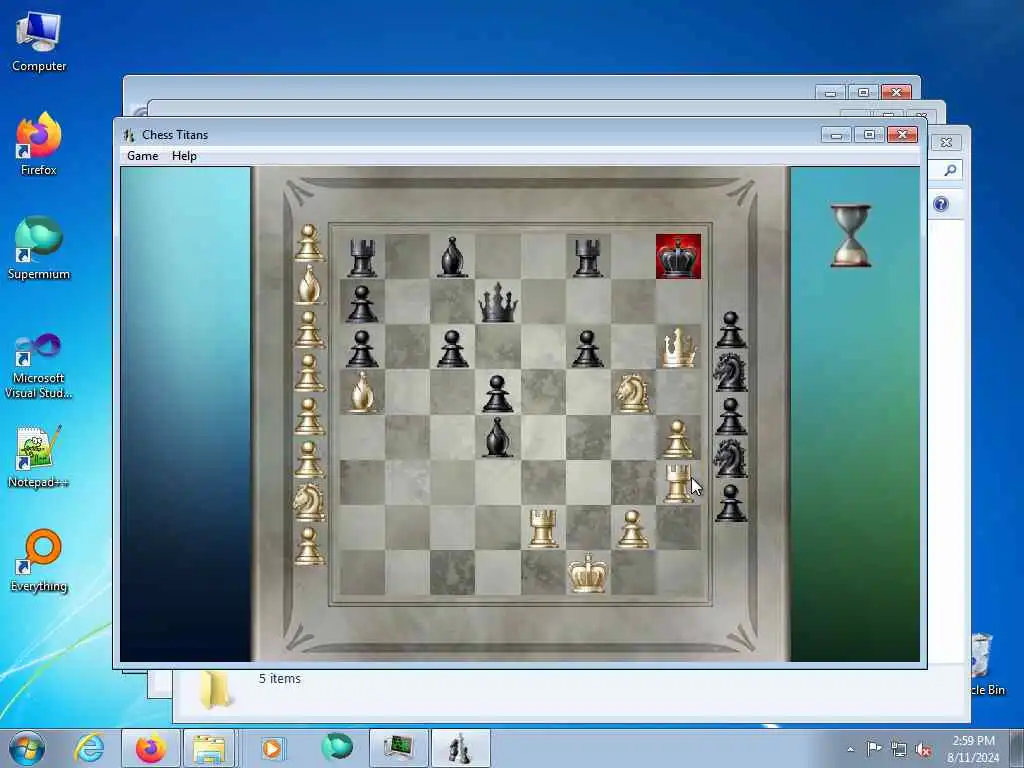This screenshot has height=768, width=1024.
Task: Click the Windows Start button
Action: tap(27, 748)
